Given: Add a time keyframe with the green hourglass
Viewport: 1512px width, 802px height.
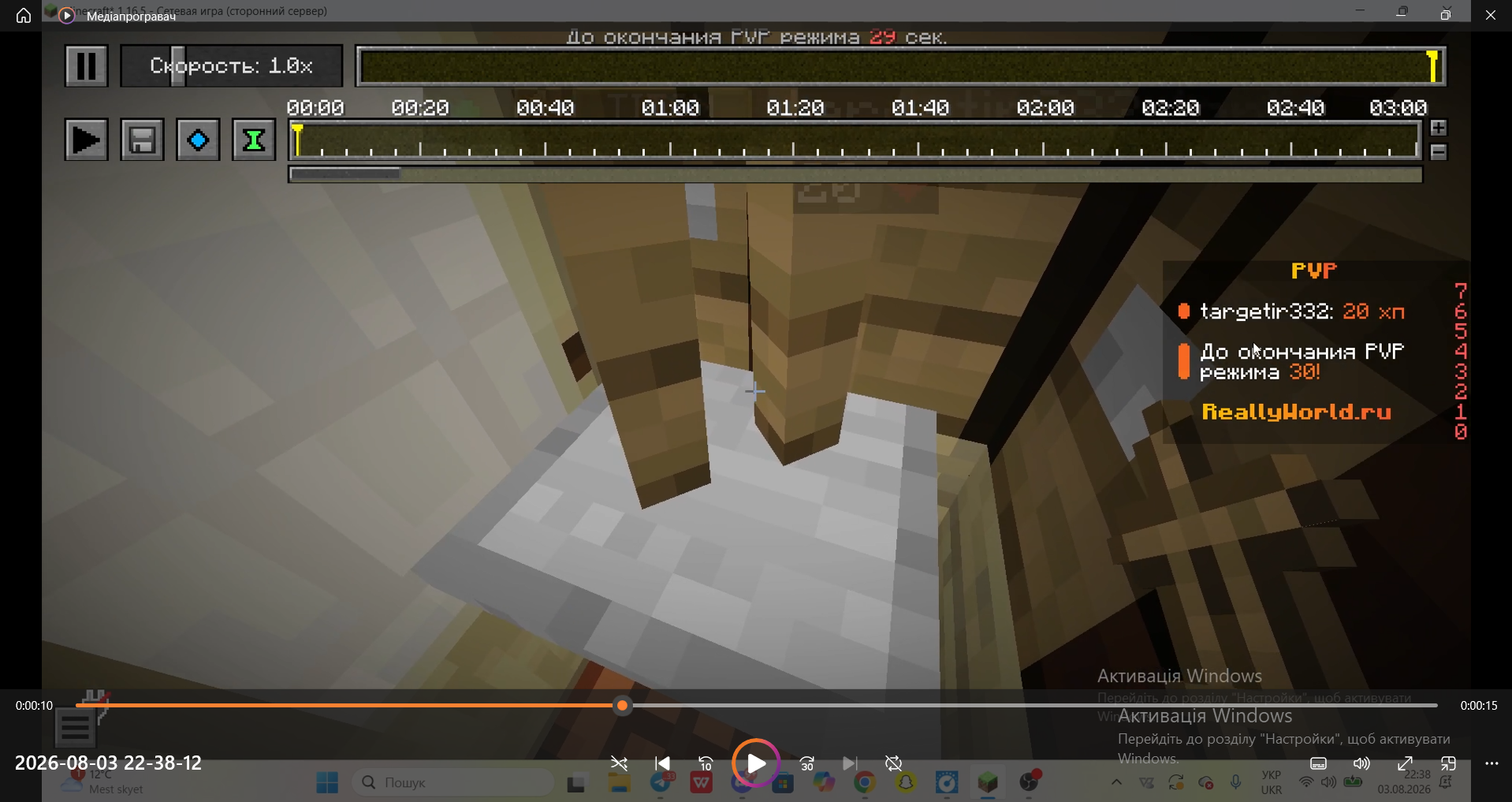Looking at the screenshot, I should pos(254,140).
